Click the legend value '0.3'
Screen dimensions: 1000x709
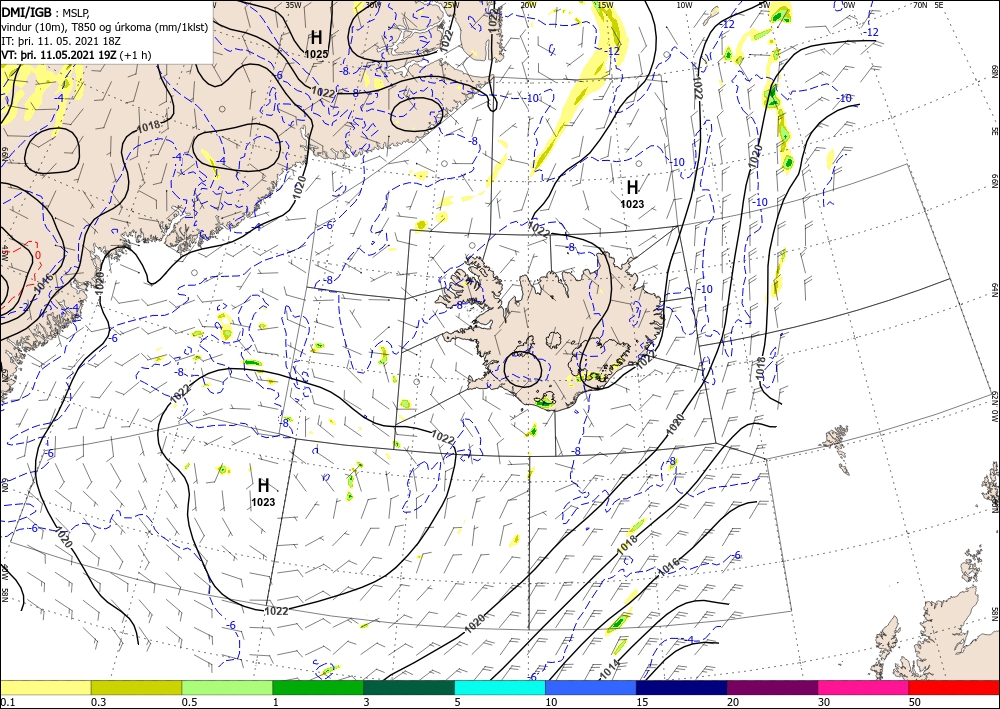(x=98, y=702)
